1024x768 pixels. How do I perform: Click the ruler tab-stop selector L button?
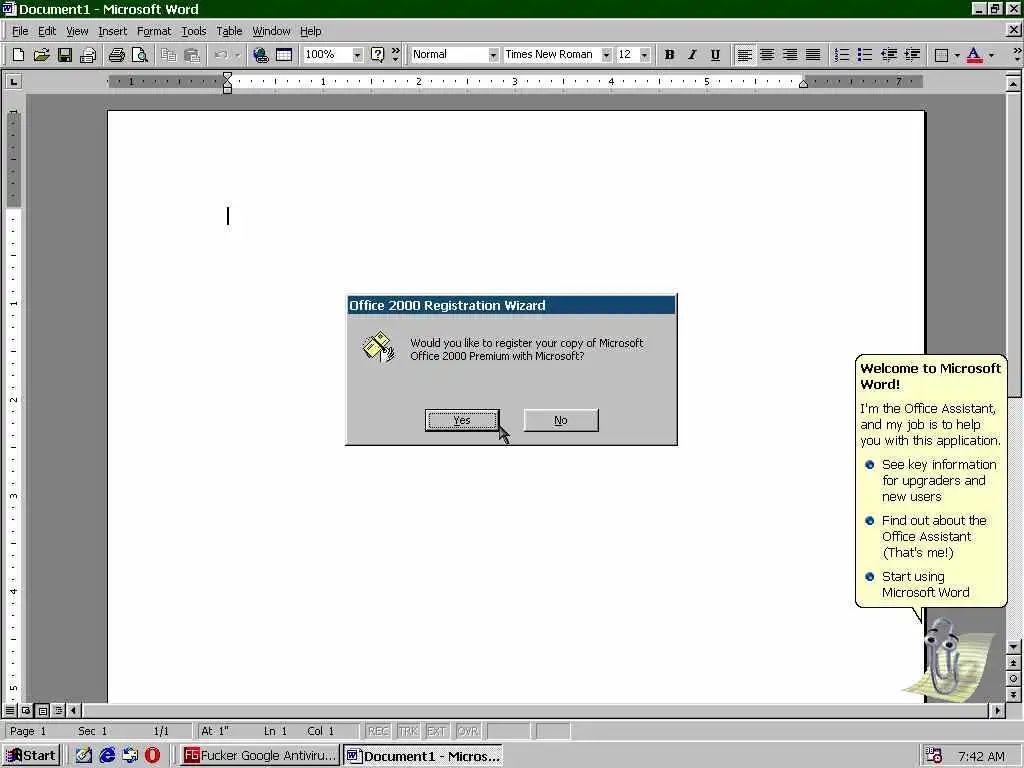pyautogui.click(x=13, y=82)
